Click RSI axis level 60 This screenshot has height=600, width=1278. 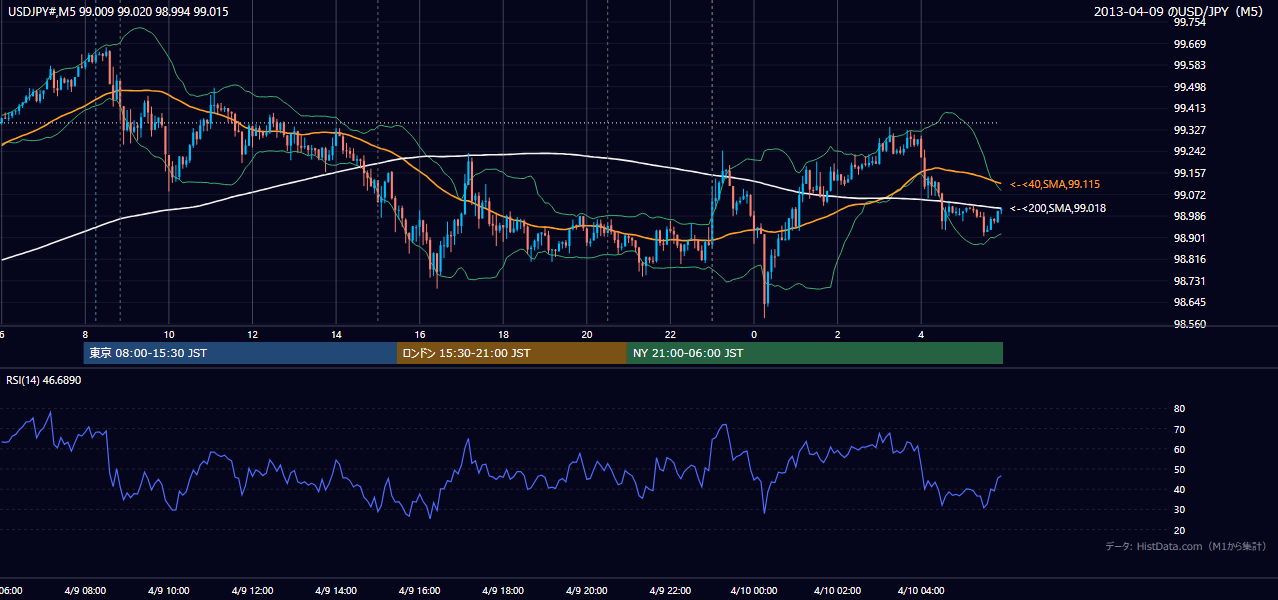[1179, 450]
